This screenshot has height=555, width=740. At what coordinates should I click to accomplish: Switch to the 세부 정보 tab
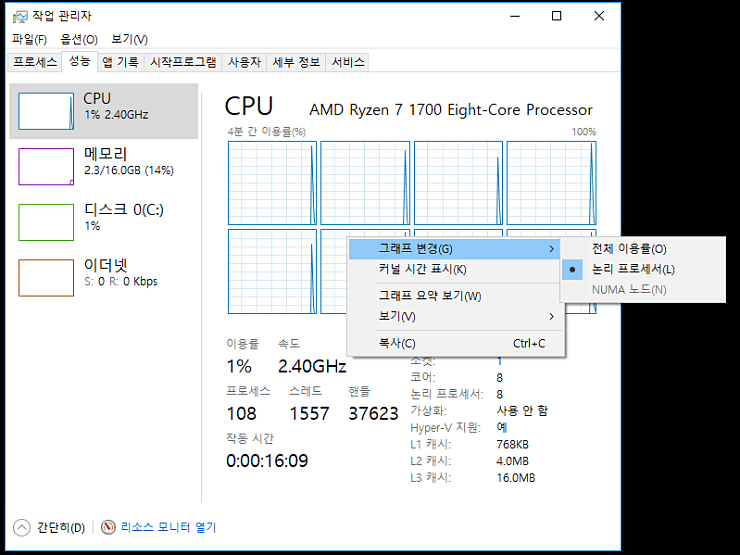(x=296, y=62)
